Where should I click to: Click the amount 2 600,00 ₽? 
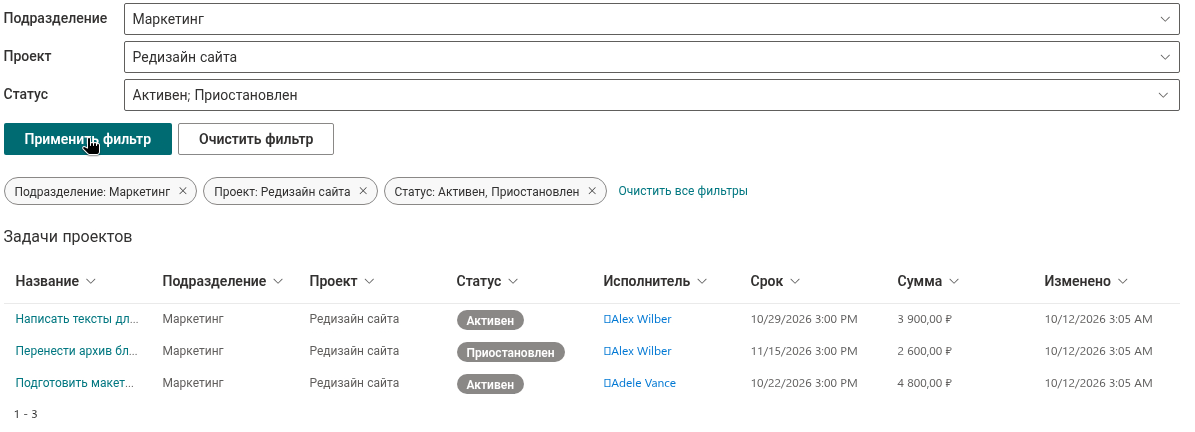(x=925, y=351)
